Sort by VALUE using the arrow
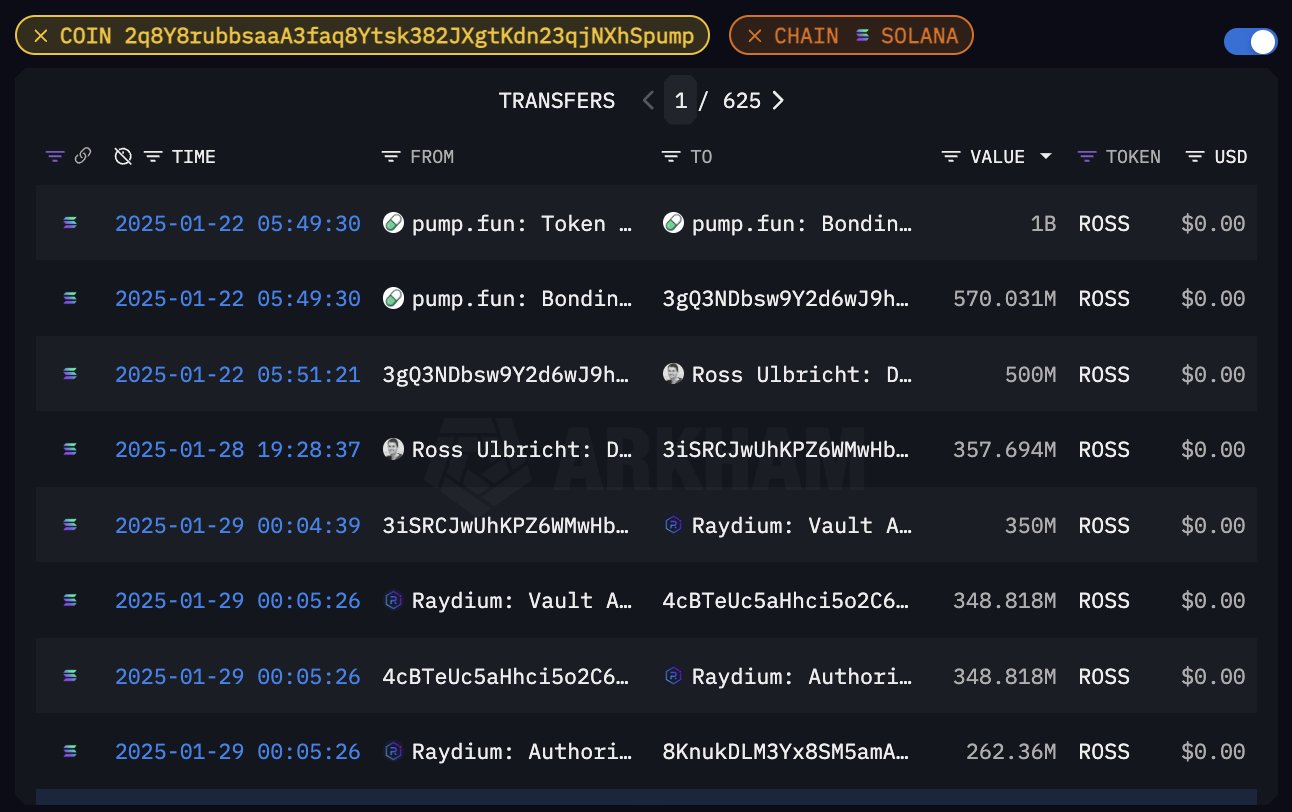This screenshot has height=812, width=1292. point(1046,157)
